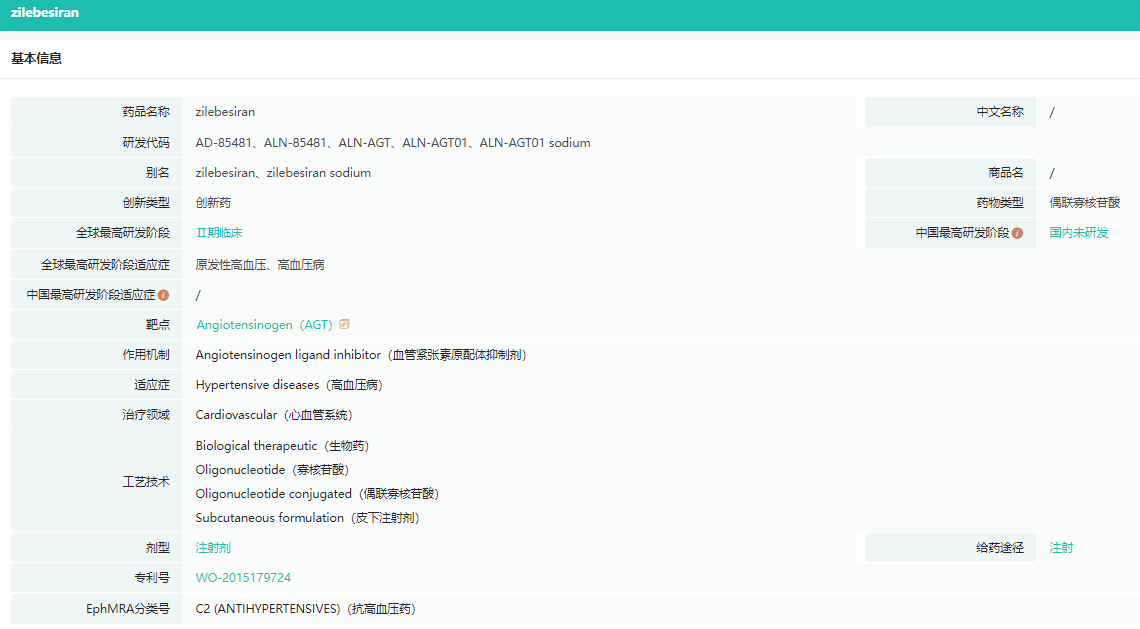1140x629 pixels.
Task: Select indication text 原发性高血压、高血压病
Action: [260, 265]
